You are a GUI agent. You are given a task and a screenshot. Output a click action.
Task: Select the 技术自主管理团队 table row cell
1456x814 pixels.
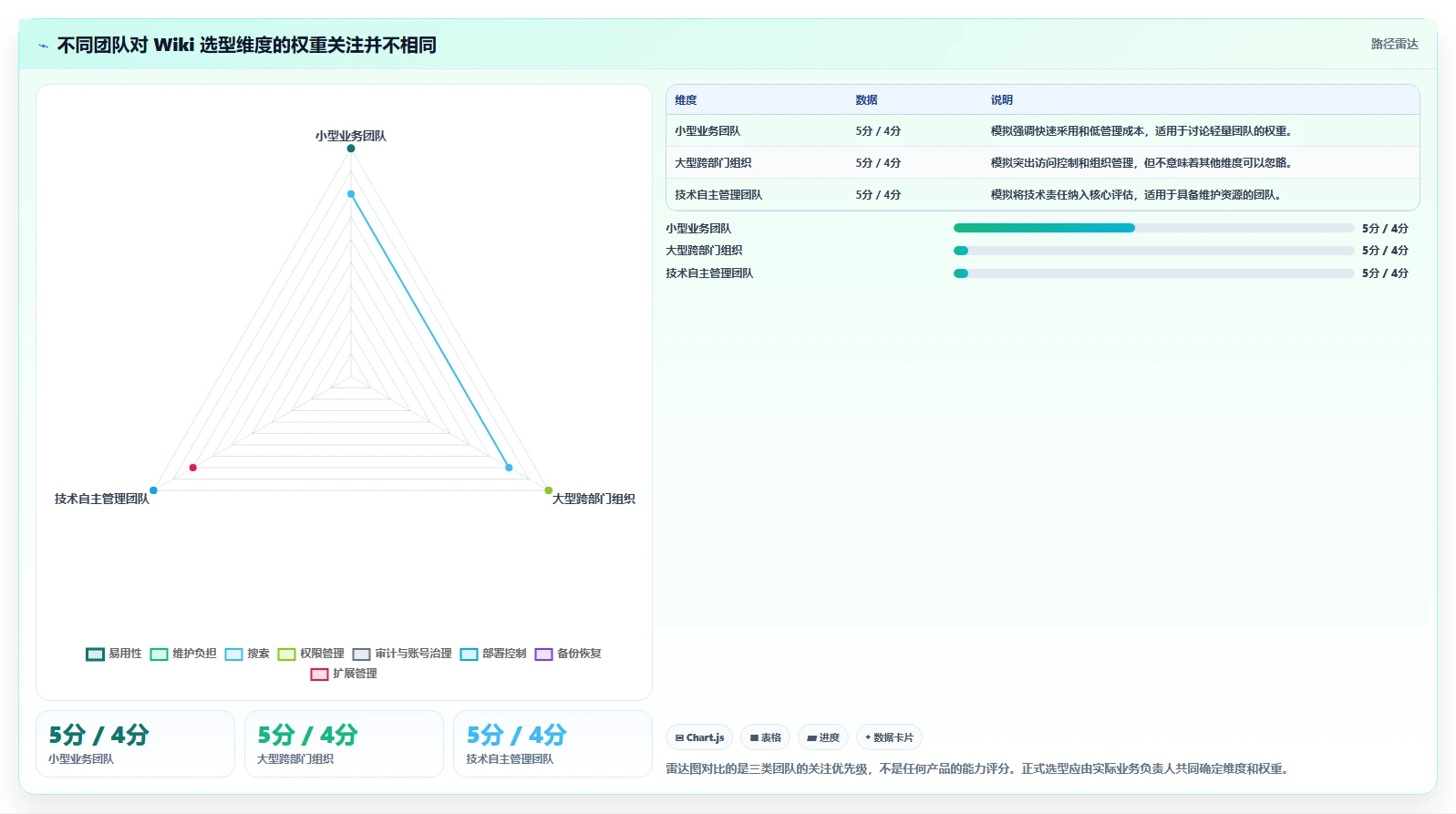718,195
